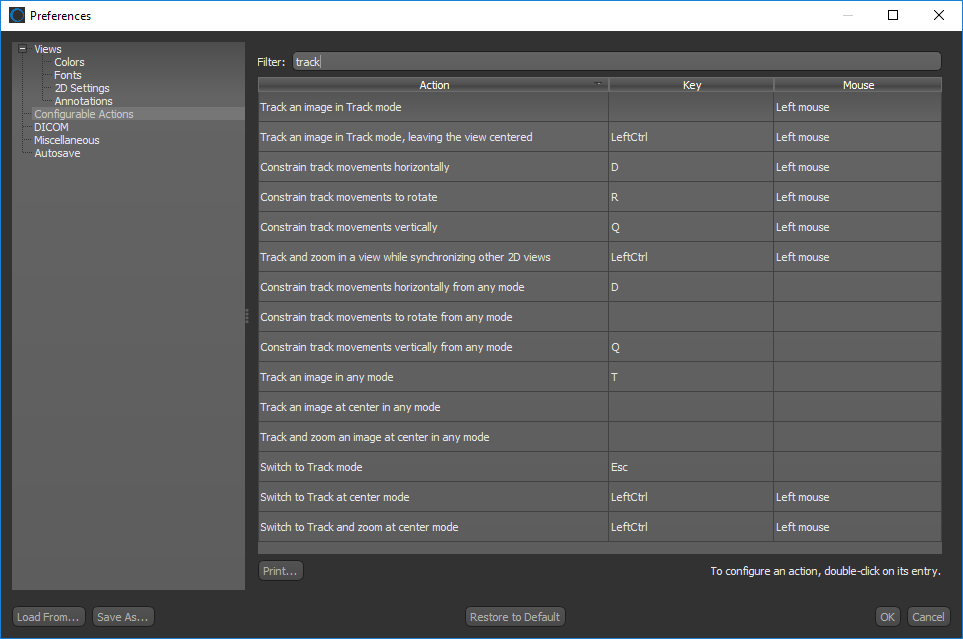The height and width of the screenshot is (639, 963).
Task: Click the Preferences app icon in title bar
Action: click(17, 16)
